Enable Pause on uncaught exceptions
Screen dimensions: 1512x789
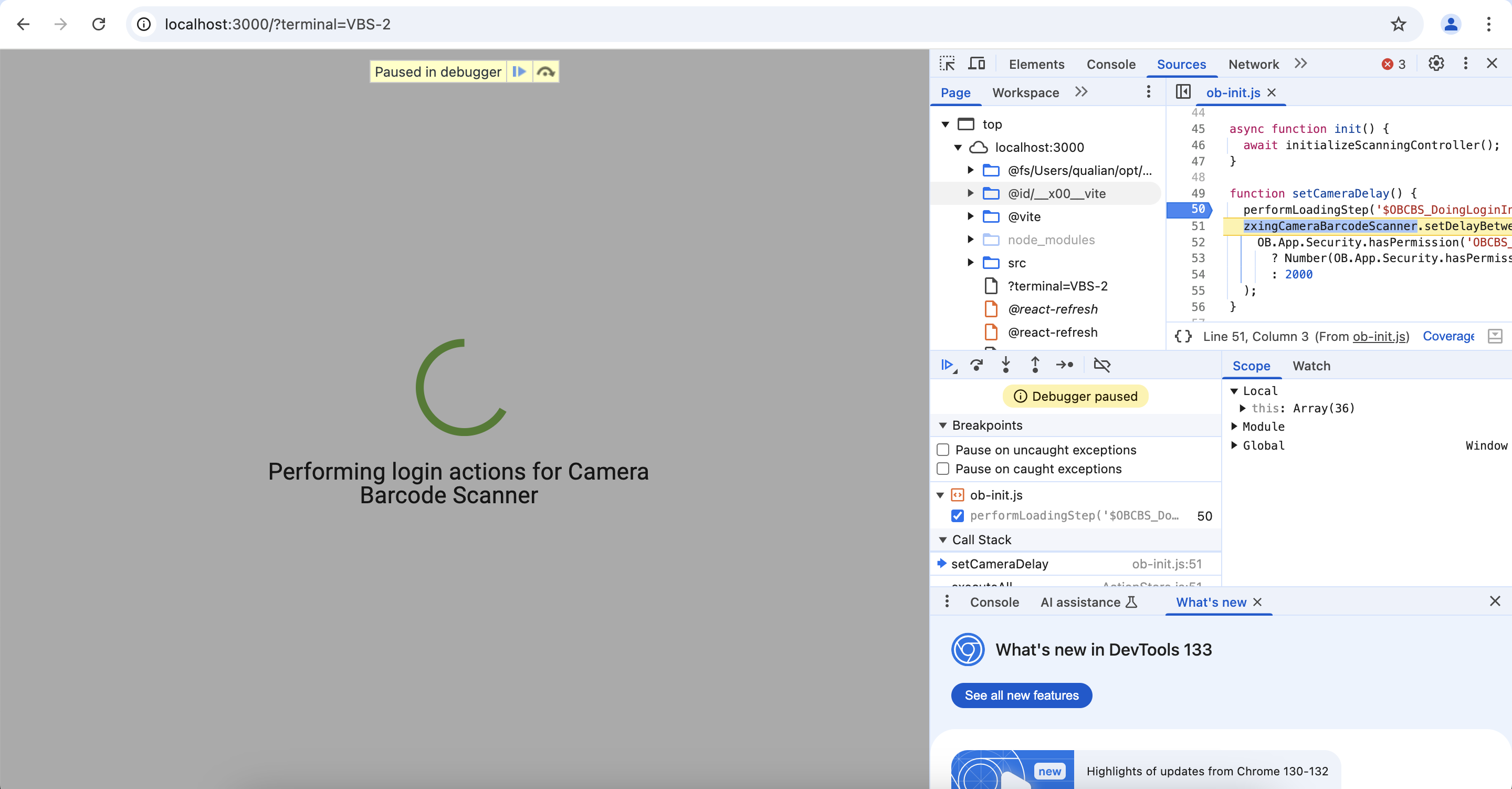[943, 450]
